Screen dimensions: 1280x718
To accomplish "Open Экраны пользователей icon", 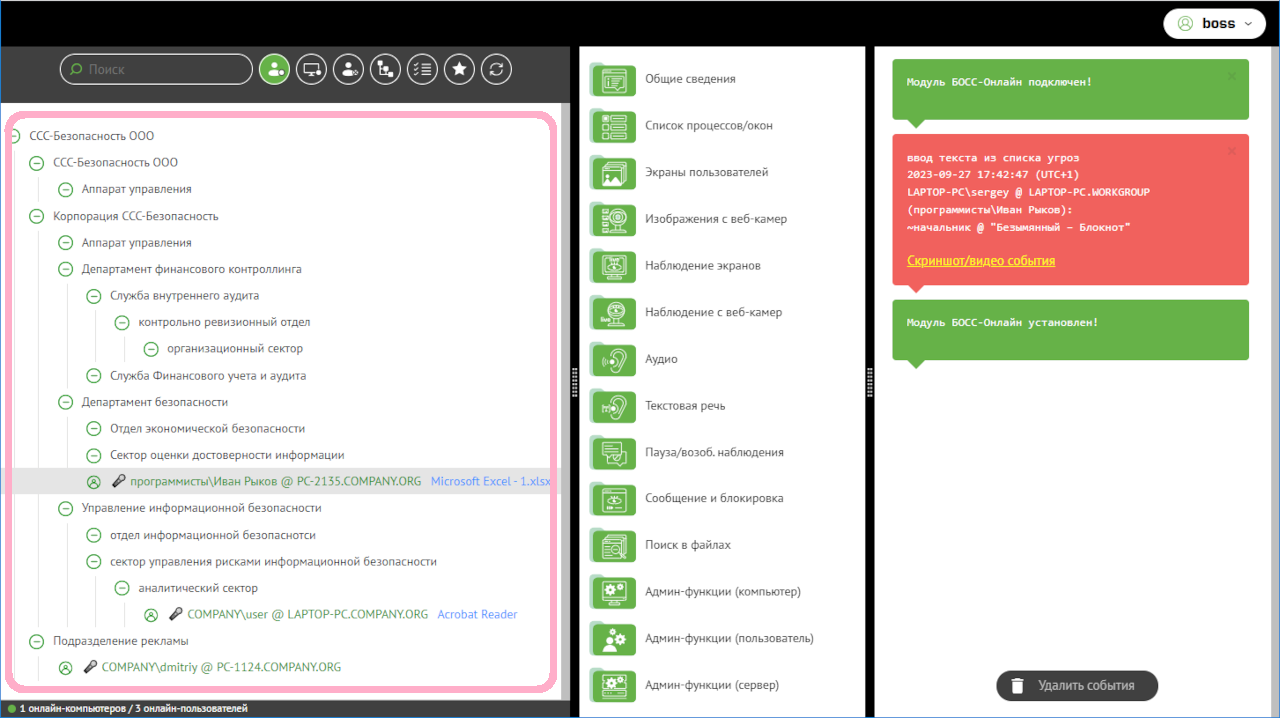I will pos(613,173).
